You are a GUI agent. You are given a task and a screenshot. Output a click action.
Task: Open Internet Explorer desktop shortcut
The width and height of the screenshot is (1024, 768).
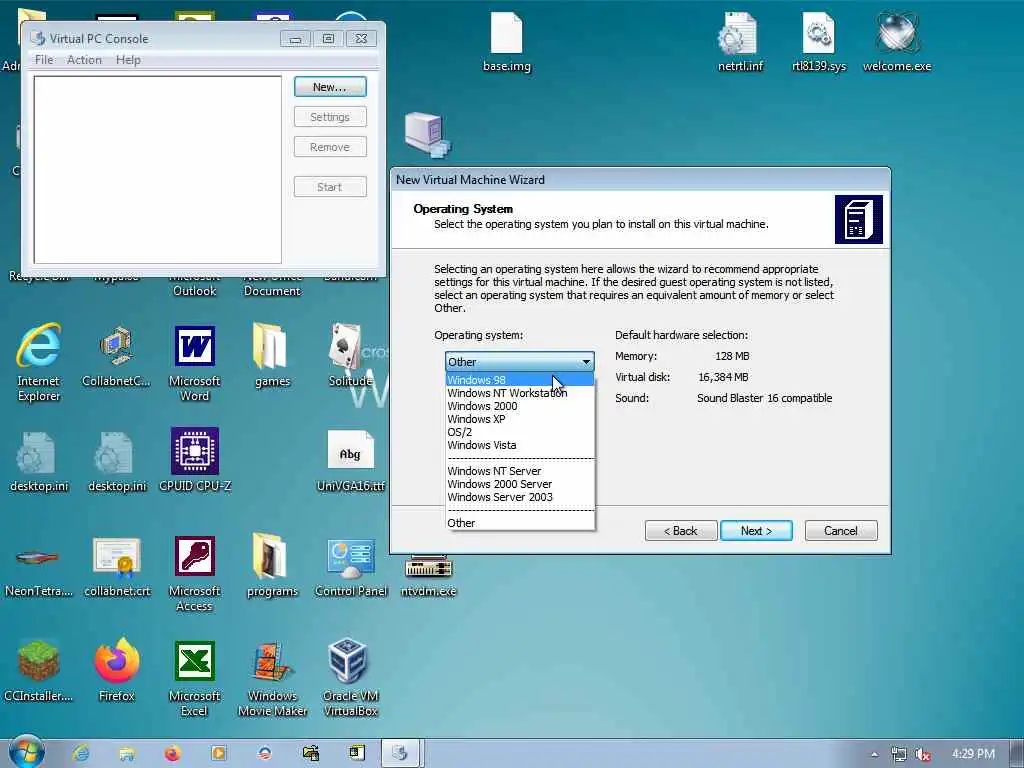click(x=39, y=362)
